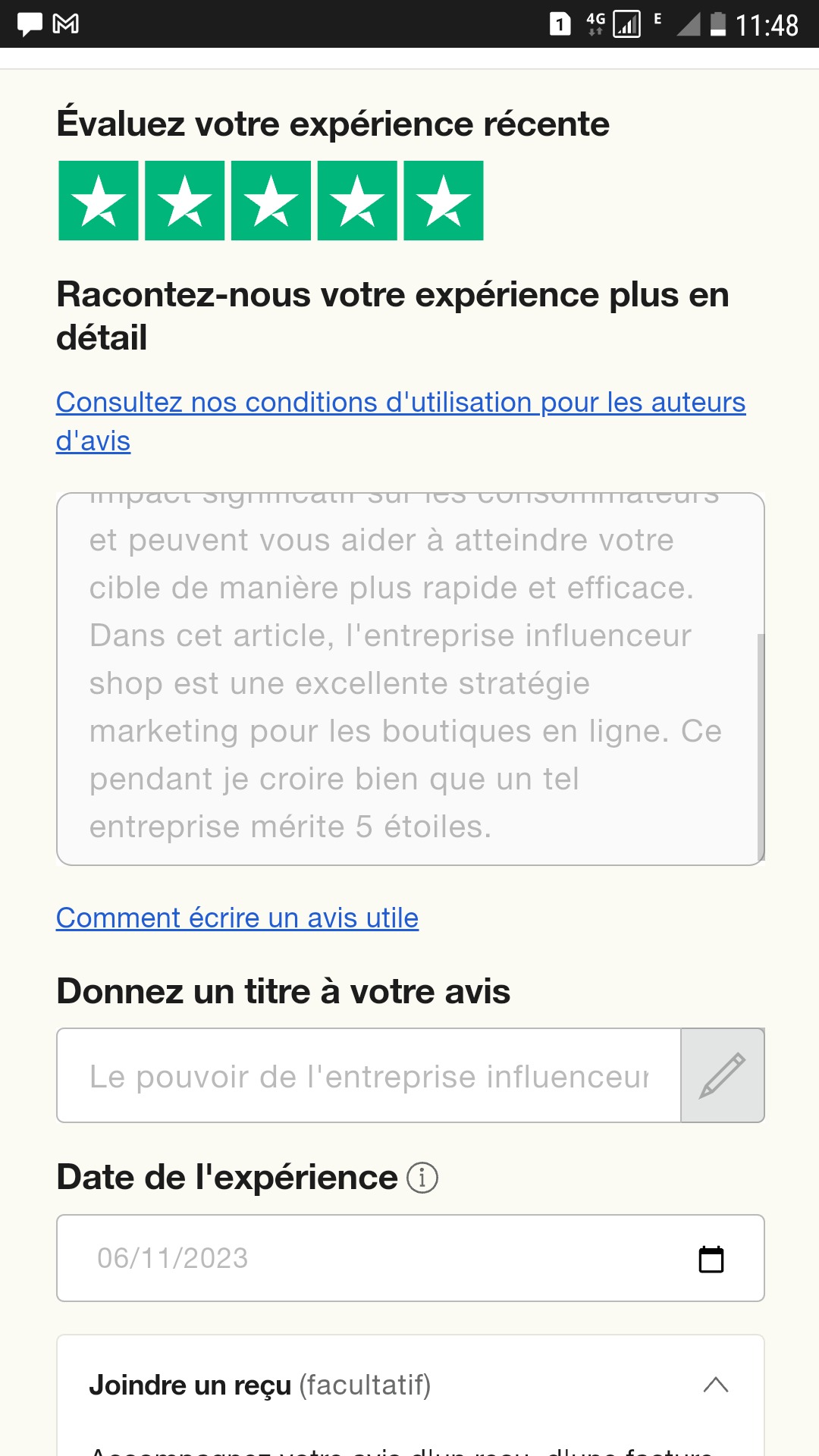Select the first star rating
819x1456 pixels.
pos(99,201)
